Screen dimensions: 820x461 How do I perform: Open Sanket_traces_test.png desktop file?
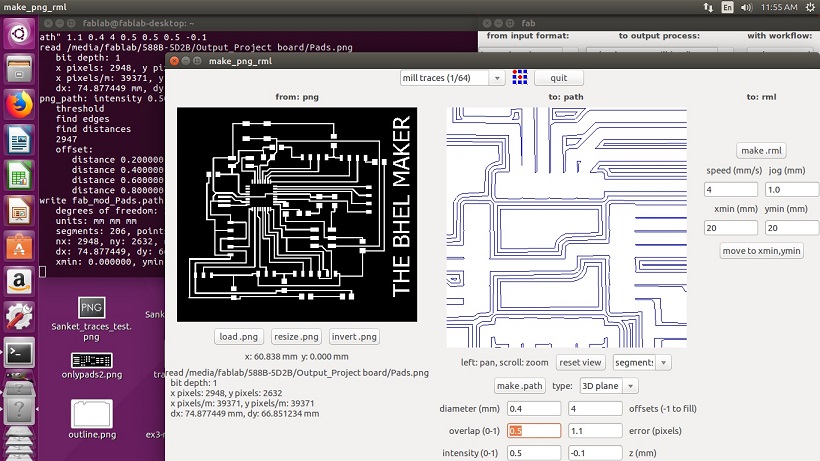point(92,318)
